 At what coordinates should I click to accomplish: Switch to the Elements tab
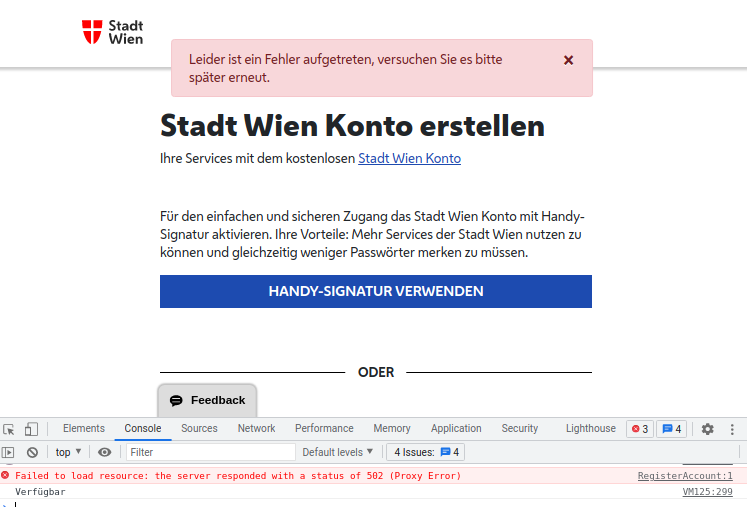84,428
